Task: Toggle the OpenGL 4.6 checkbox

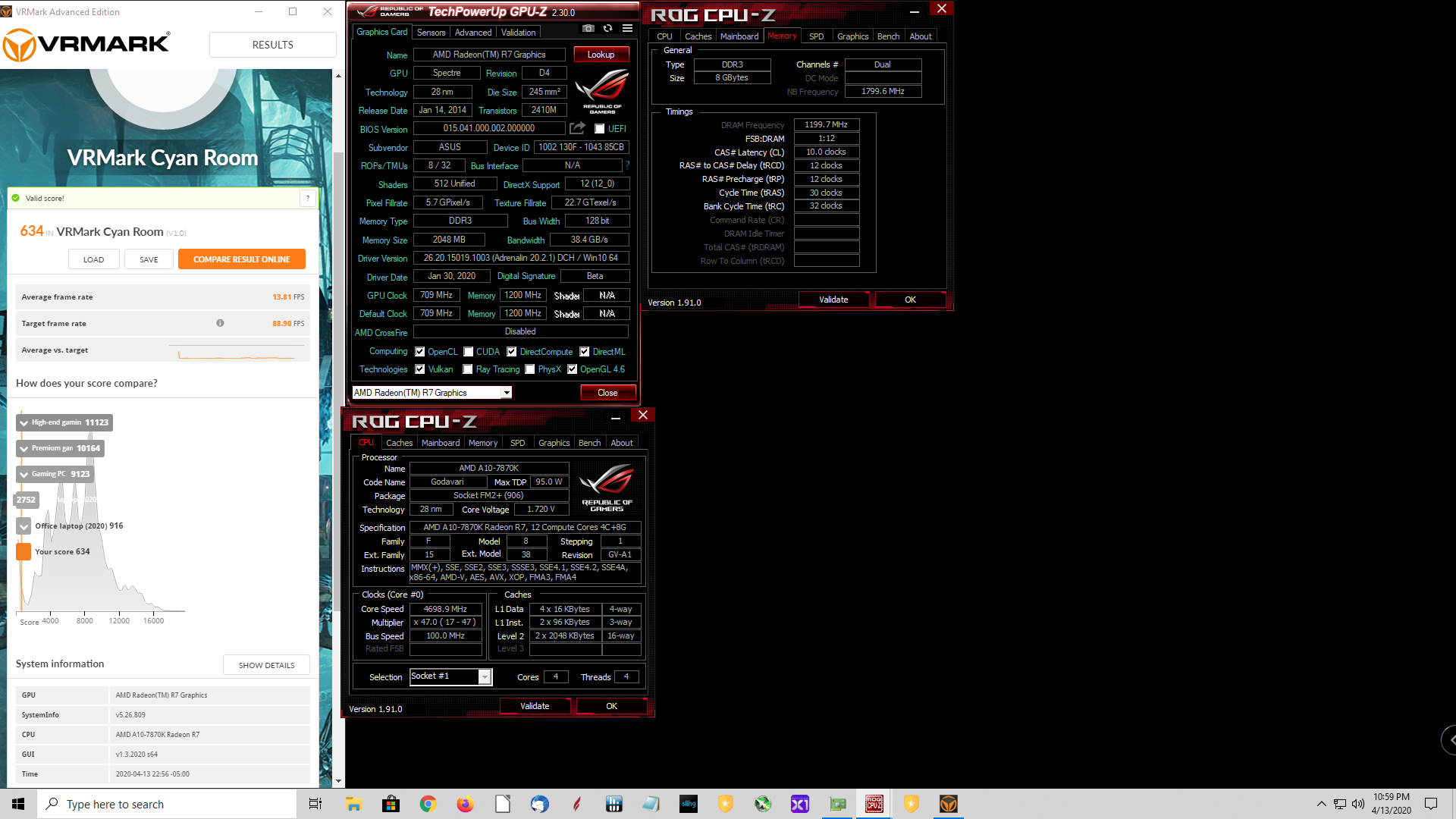Action: [x=573, y=369]
